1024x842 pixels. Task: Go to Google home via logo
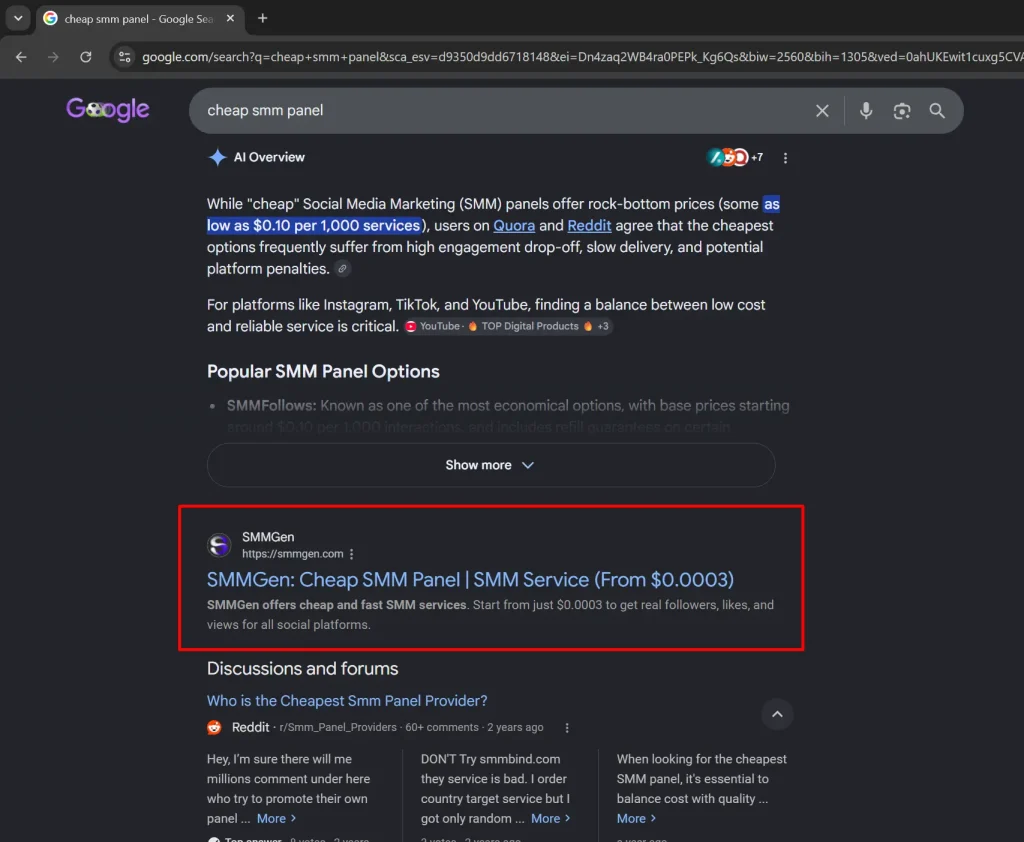click(108, 109)
